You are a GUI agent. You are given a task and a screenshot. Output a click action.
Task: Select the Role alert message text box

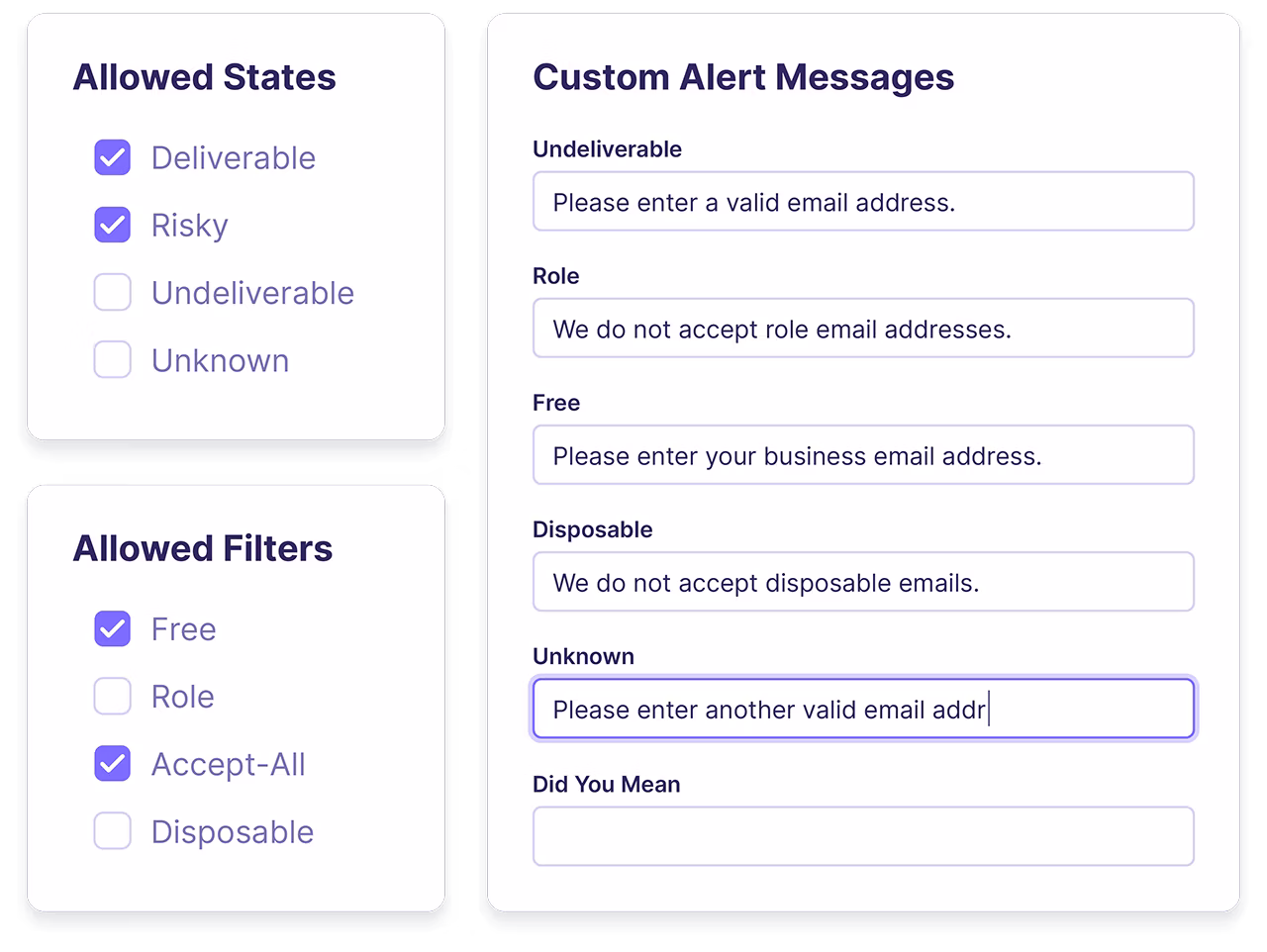click(x=863, y=328)
